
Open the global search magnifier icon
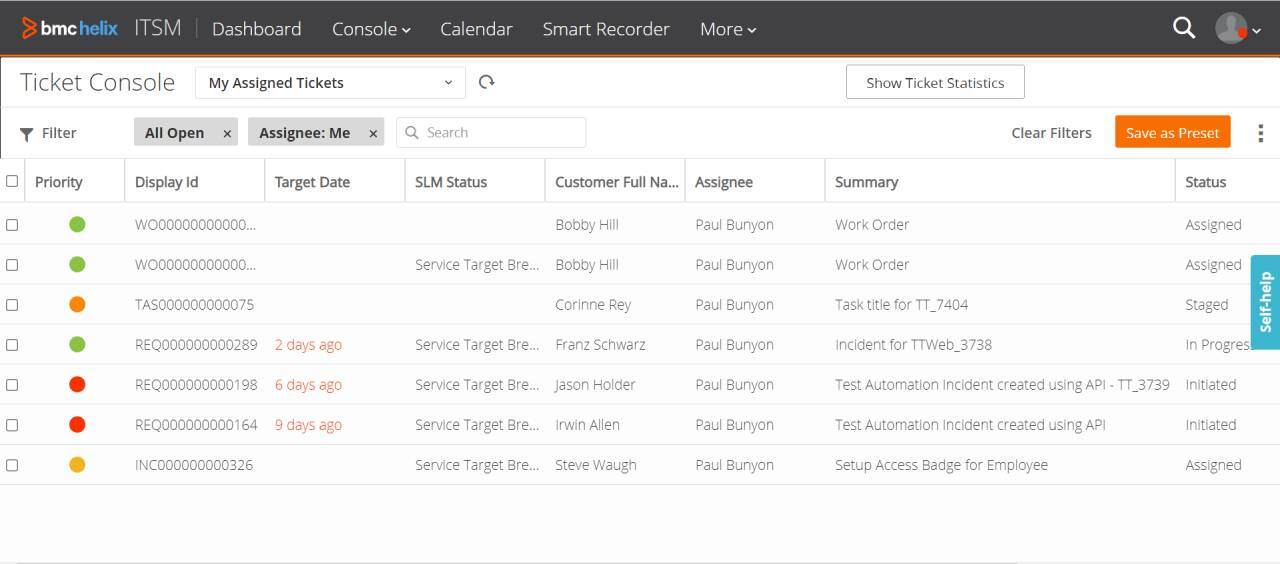point(1184,28)
